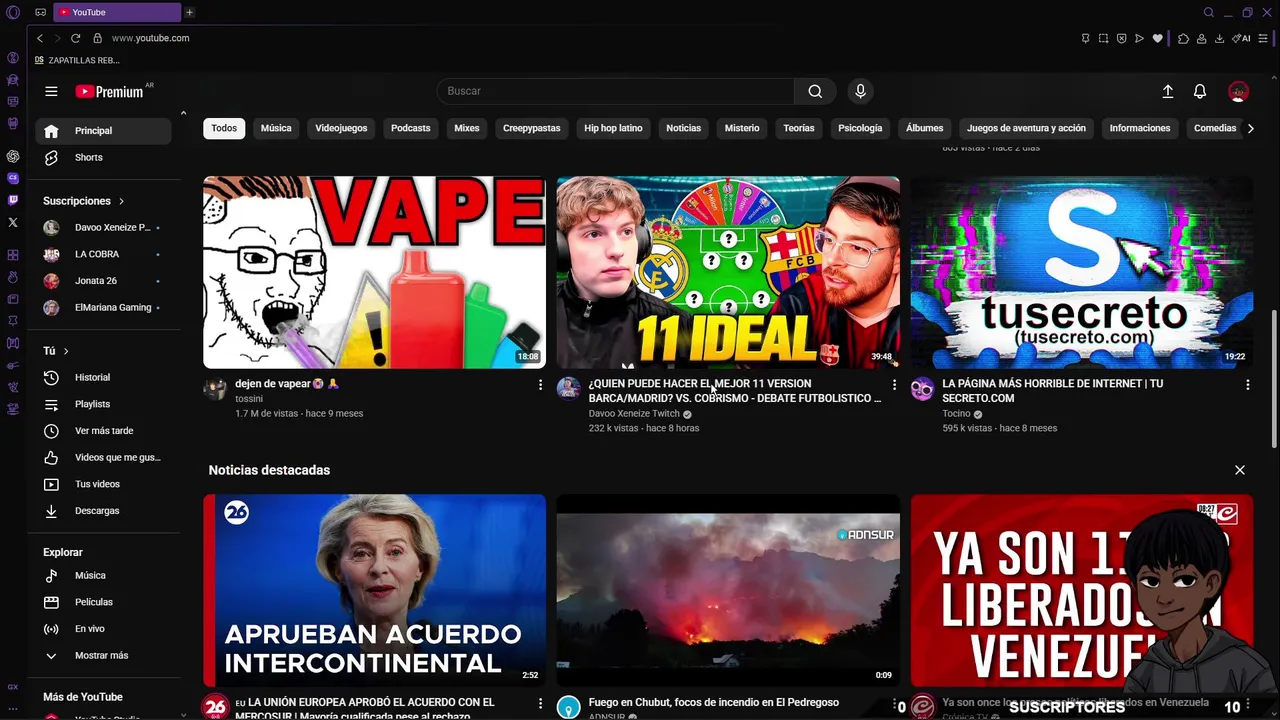
Task: Open a new browser tab with plus
Action: tap(189, 12)
